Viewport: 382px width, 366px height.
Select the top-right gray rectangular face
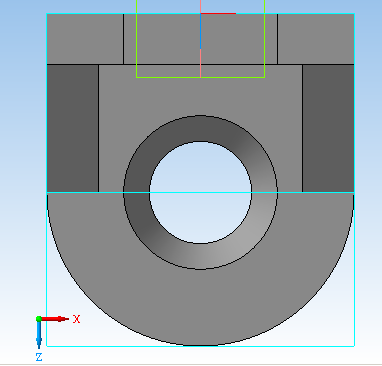(x=316, y=39)
